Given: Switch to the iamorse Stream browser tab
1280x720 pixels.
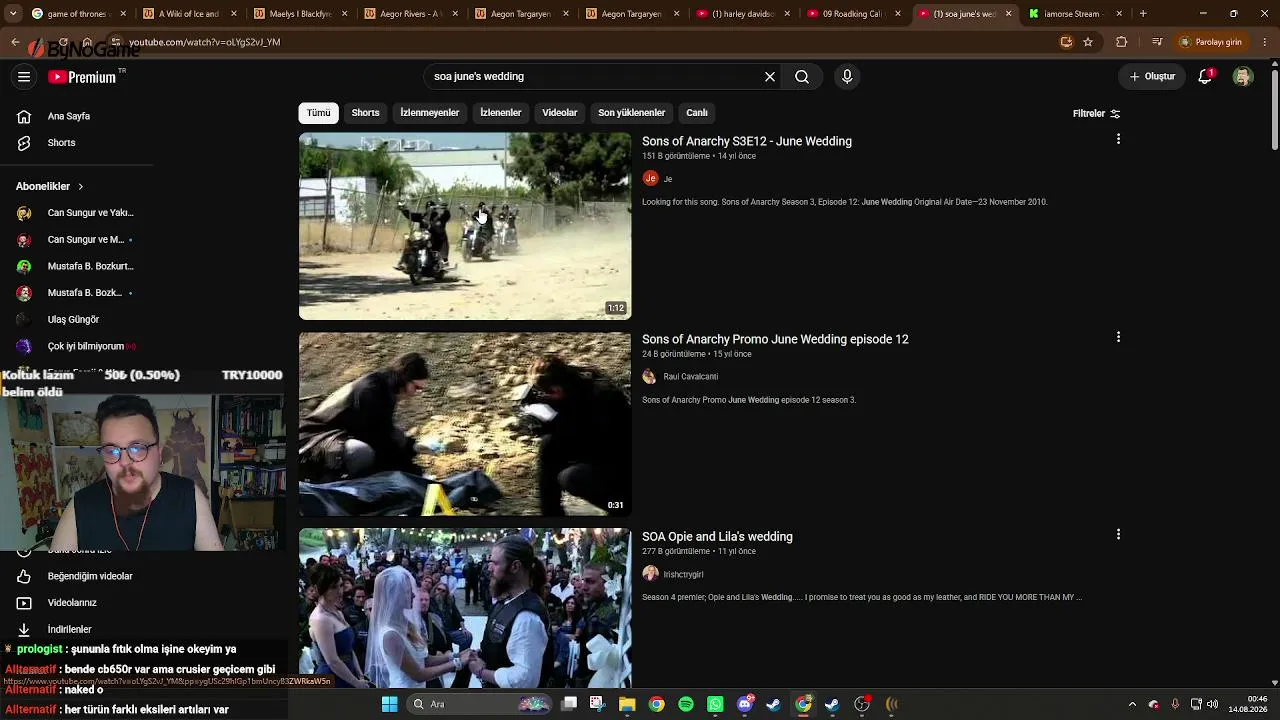Looking at the screenshot, I should pyautogui.click(x=1074, y=14).
